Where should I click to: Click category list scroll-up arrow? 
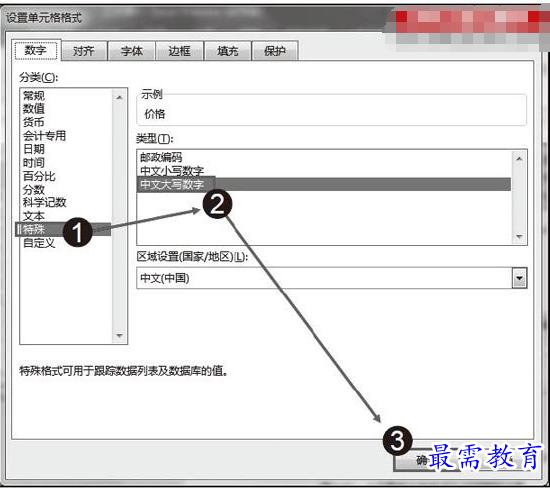pos(120,97)
